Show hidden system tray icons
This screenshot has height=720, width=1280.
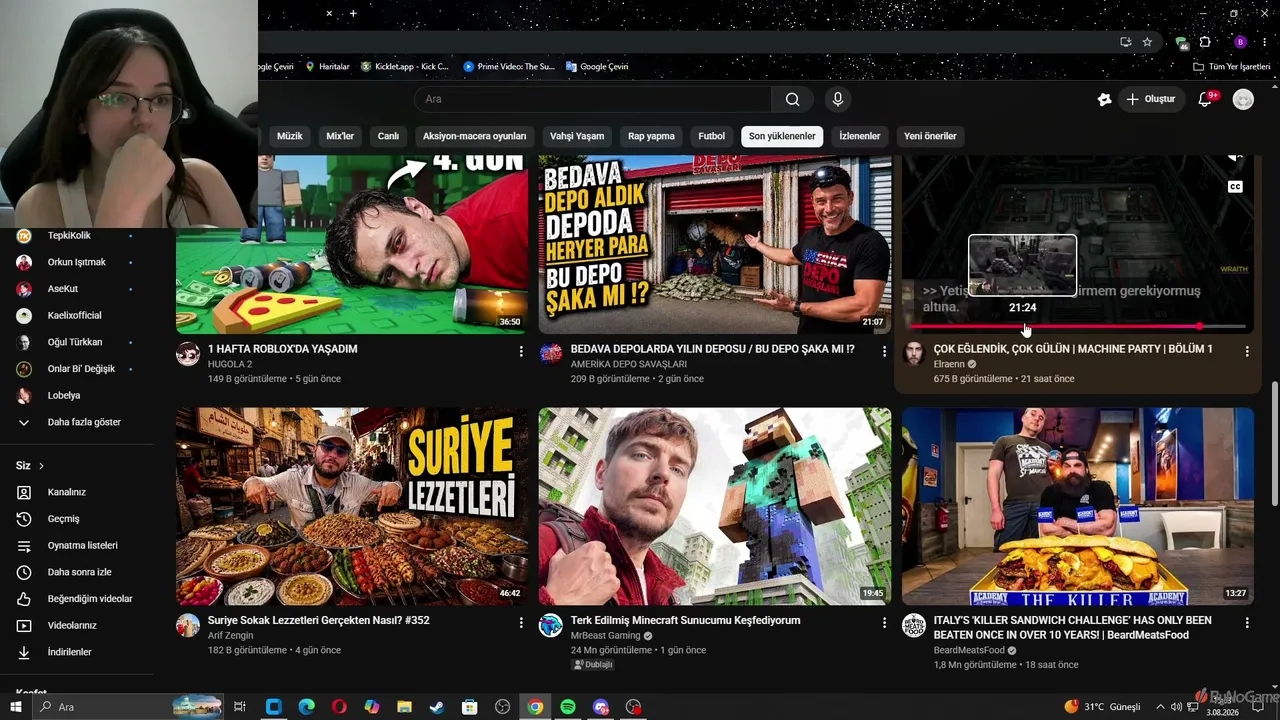click(1161, 707)
